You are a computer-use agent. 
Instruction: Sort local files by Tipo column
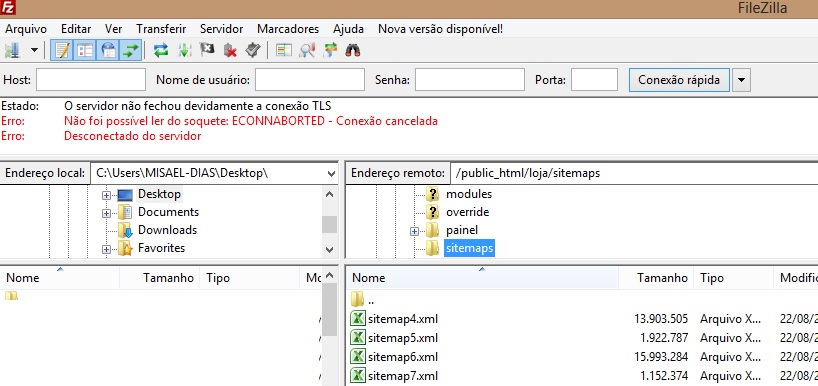(x=249, y=278)
